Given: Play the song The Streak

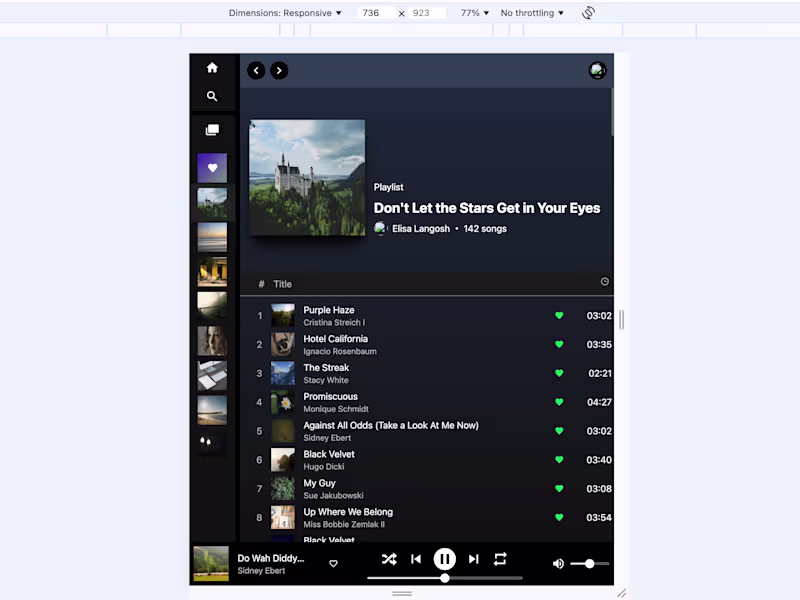Looking at the screenshot, I should point(326,367).
